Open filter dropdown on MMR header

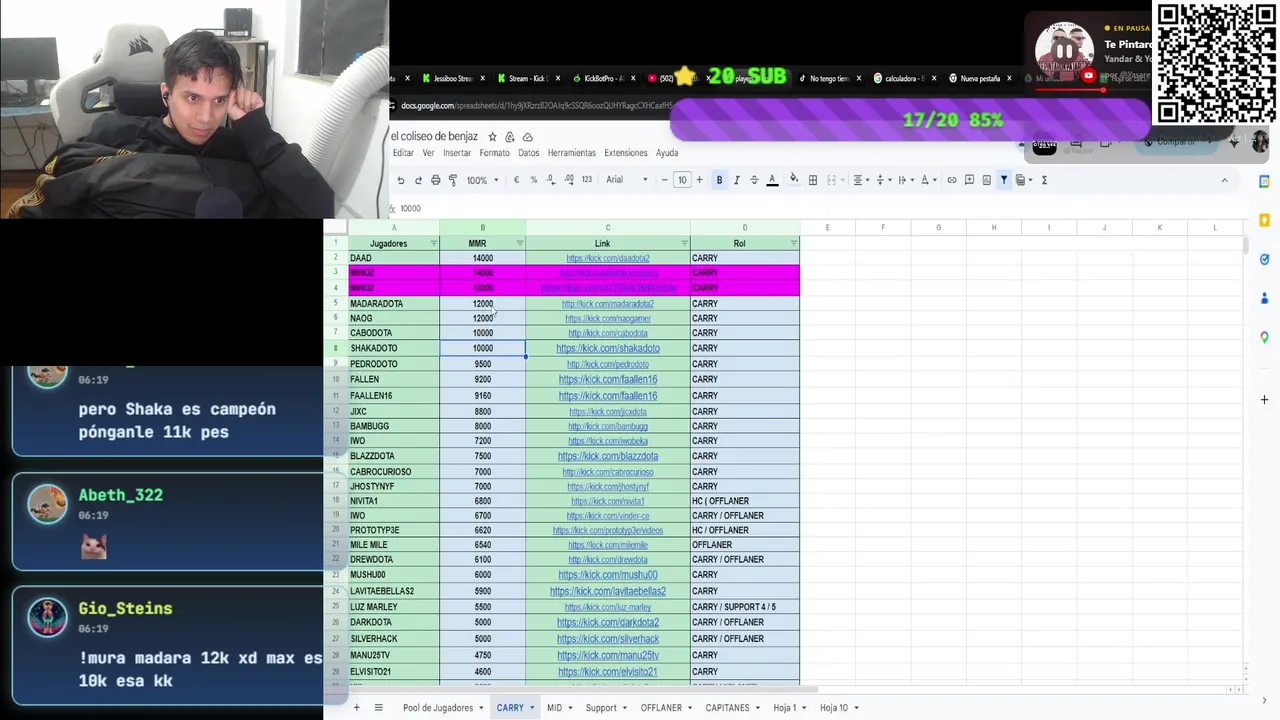520,243
